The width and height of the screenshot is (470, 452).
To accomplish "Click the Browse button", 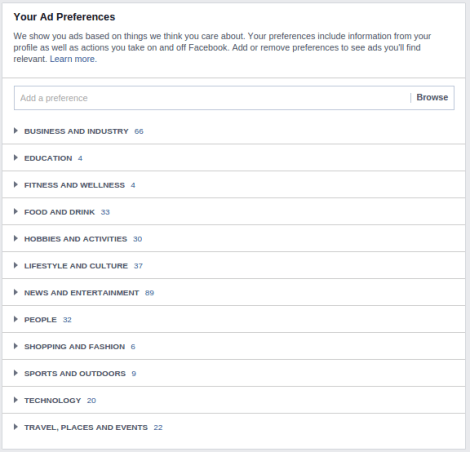I will [432, 97].
